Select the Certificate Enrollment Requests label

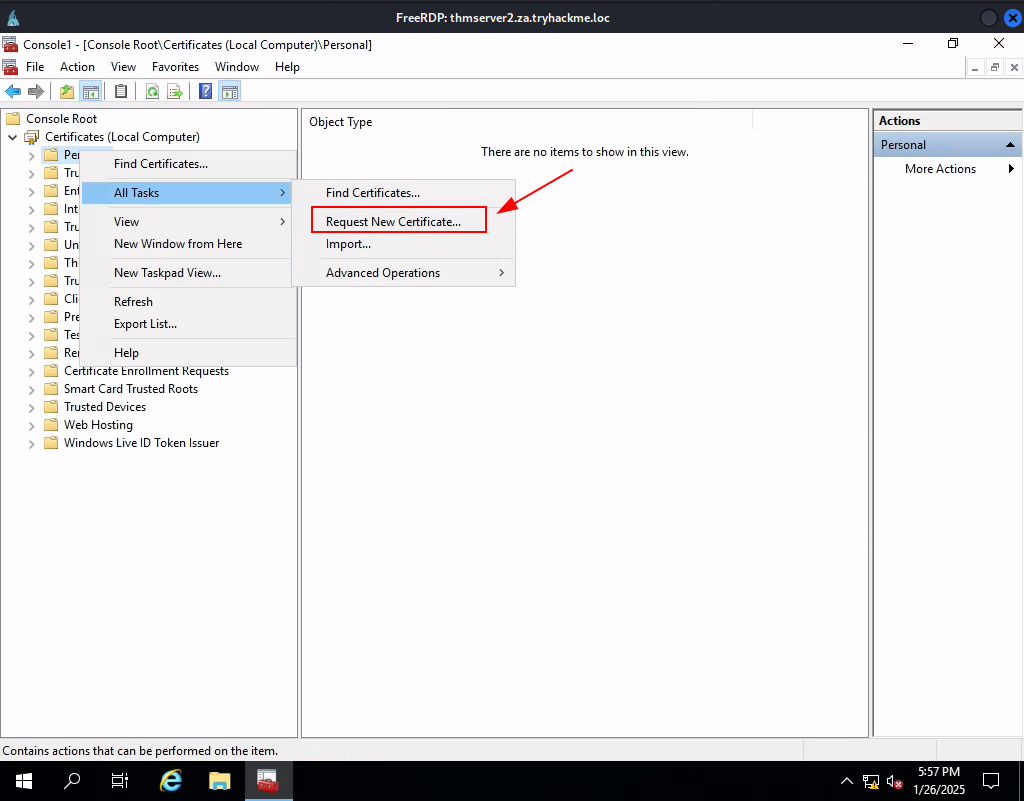click(x=146, y=371)
